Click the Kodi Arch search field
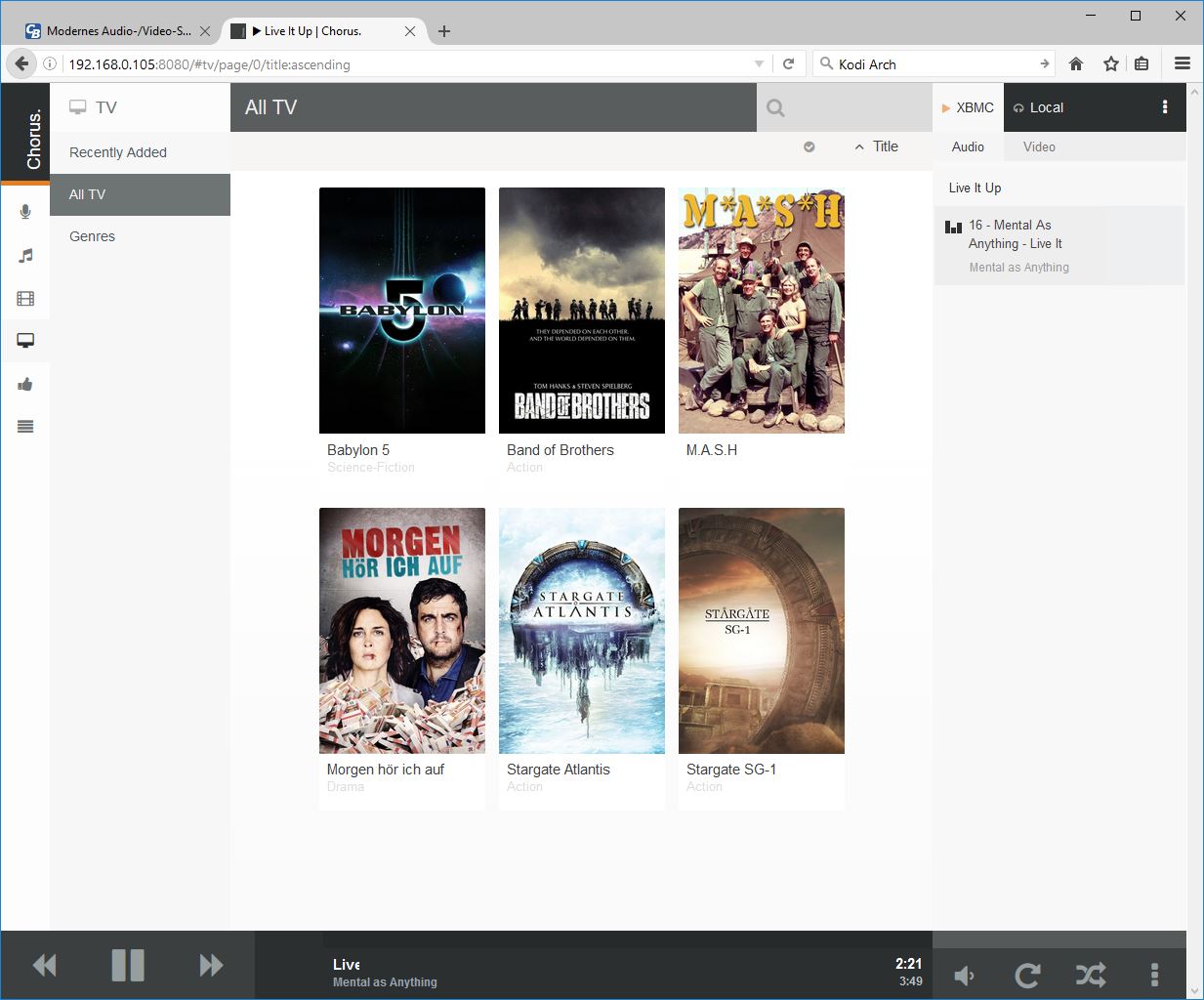Viewport: 1204px width, 1000px height. [935, 64]
